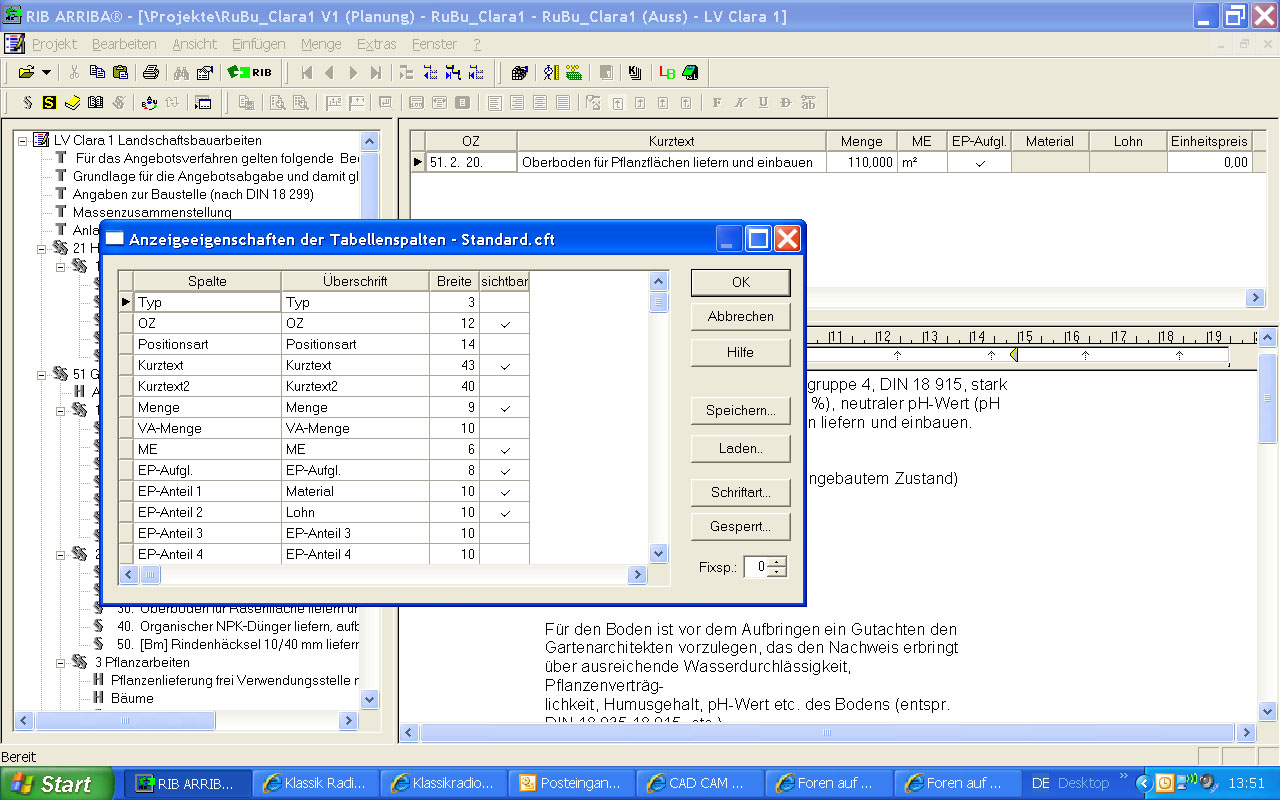Image resolution: width=1280 pixels, height=800 pixels.
Task: Click the yellow-highlighted S toolbar icon
Action: tap(49, 102)
